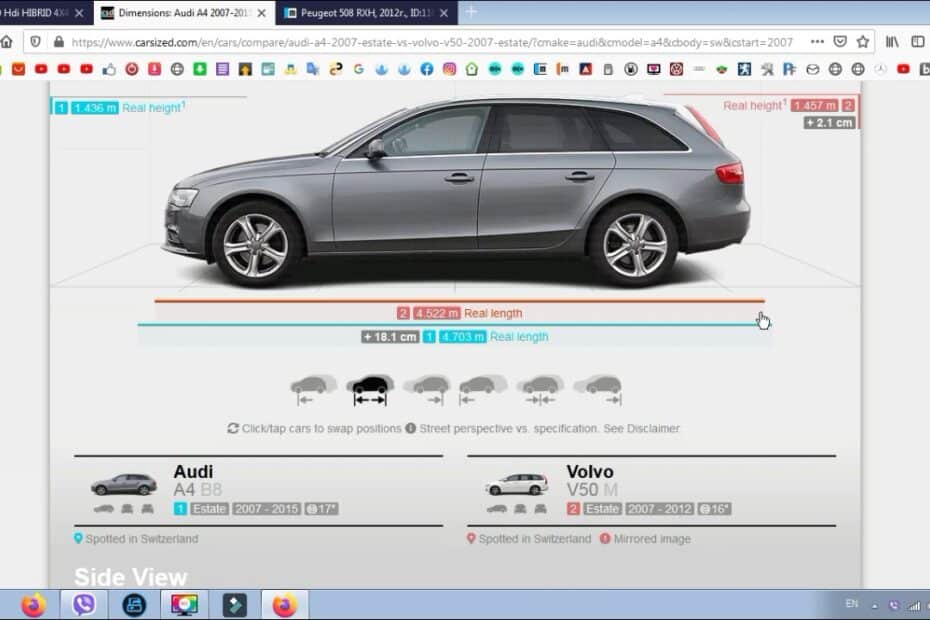
Task: Click the Mirrored image warning icon
Action: tap(605, 538)
